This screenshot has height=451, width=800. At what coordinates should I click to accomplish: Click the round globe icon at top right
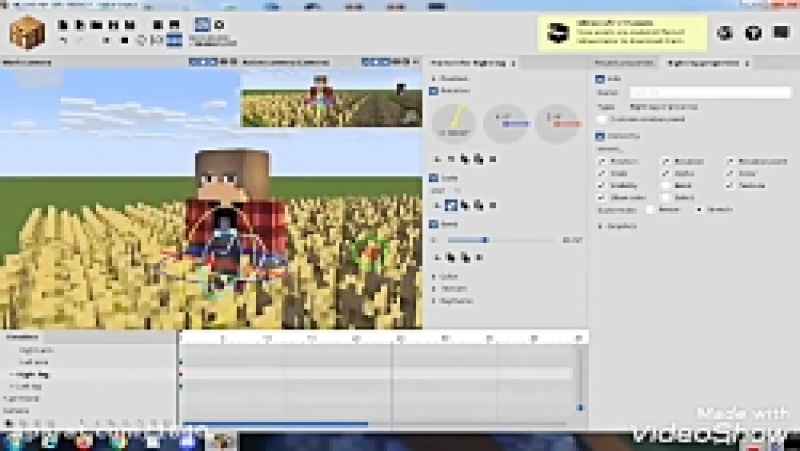click(x=724, y=33)
